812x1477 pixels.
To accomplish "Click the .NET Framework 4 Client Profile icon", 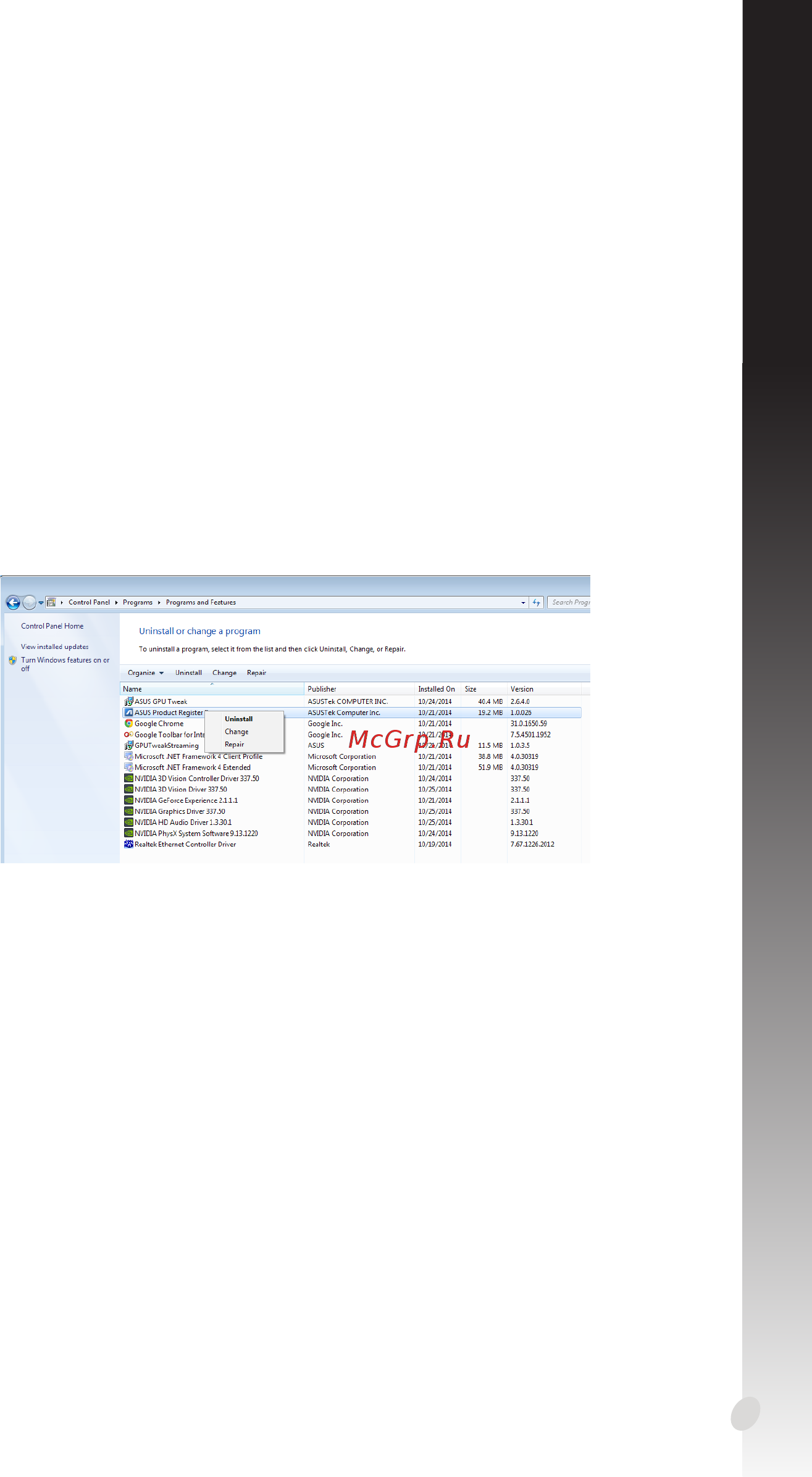I will click(128, 756).
